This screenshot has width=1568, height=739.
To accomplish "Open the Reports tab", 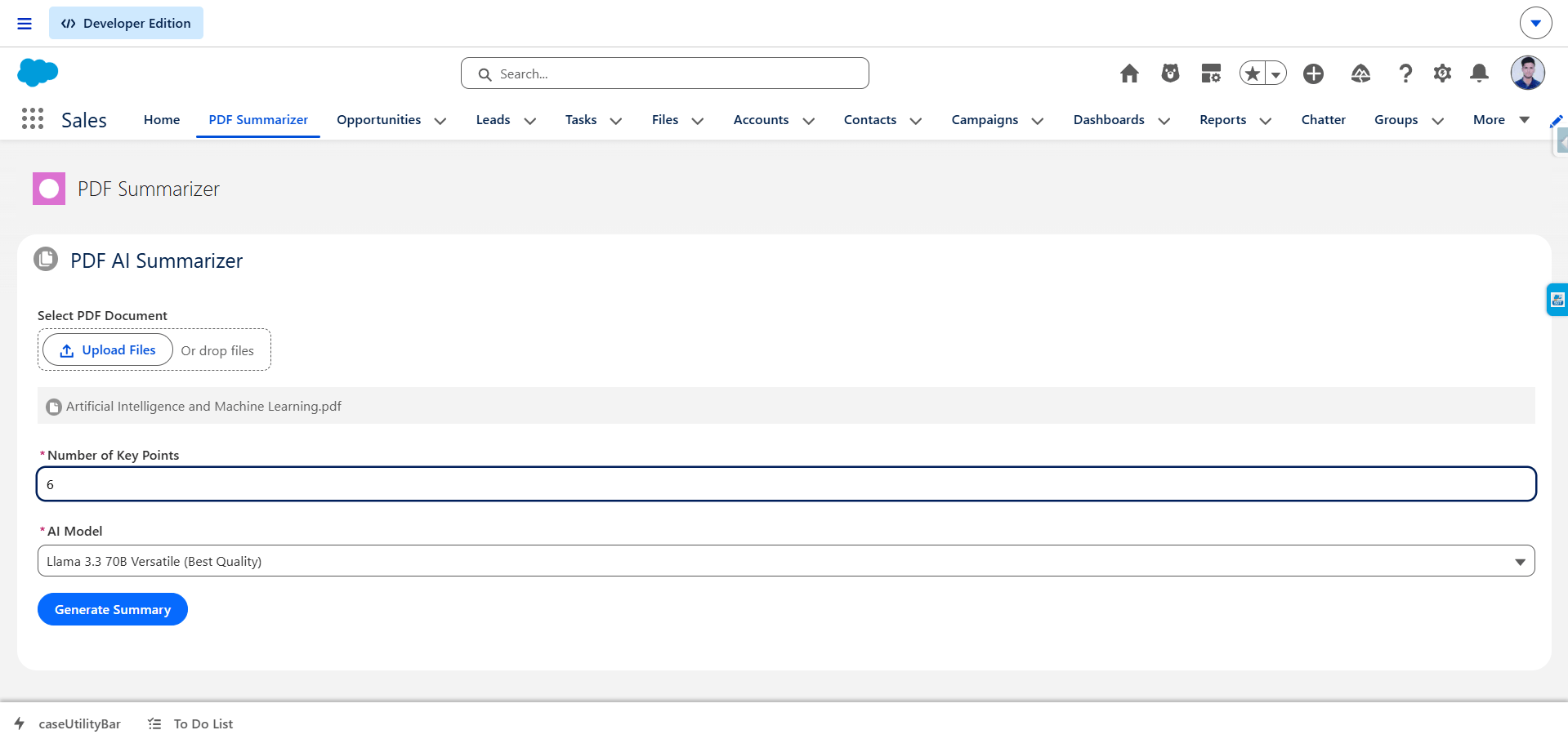I will coord(1223,120).
